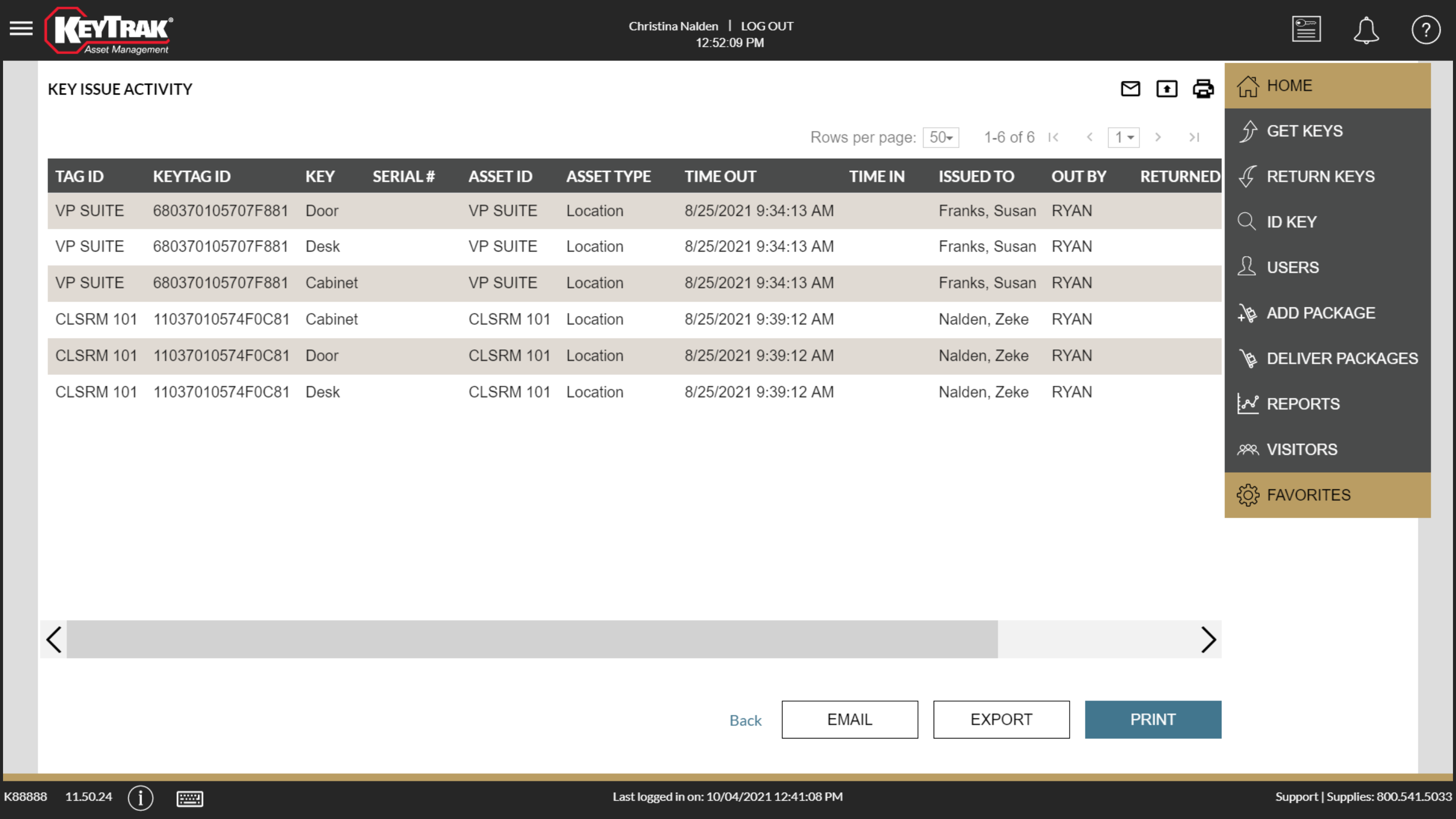
Task: Click the EXPORT button
Action: pyautogui.click(x=1001, y=719)
